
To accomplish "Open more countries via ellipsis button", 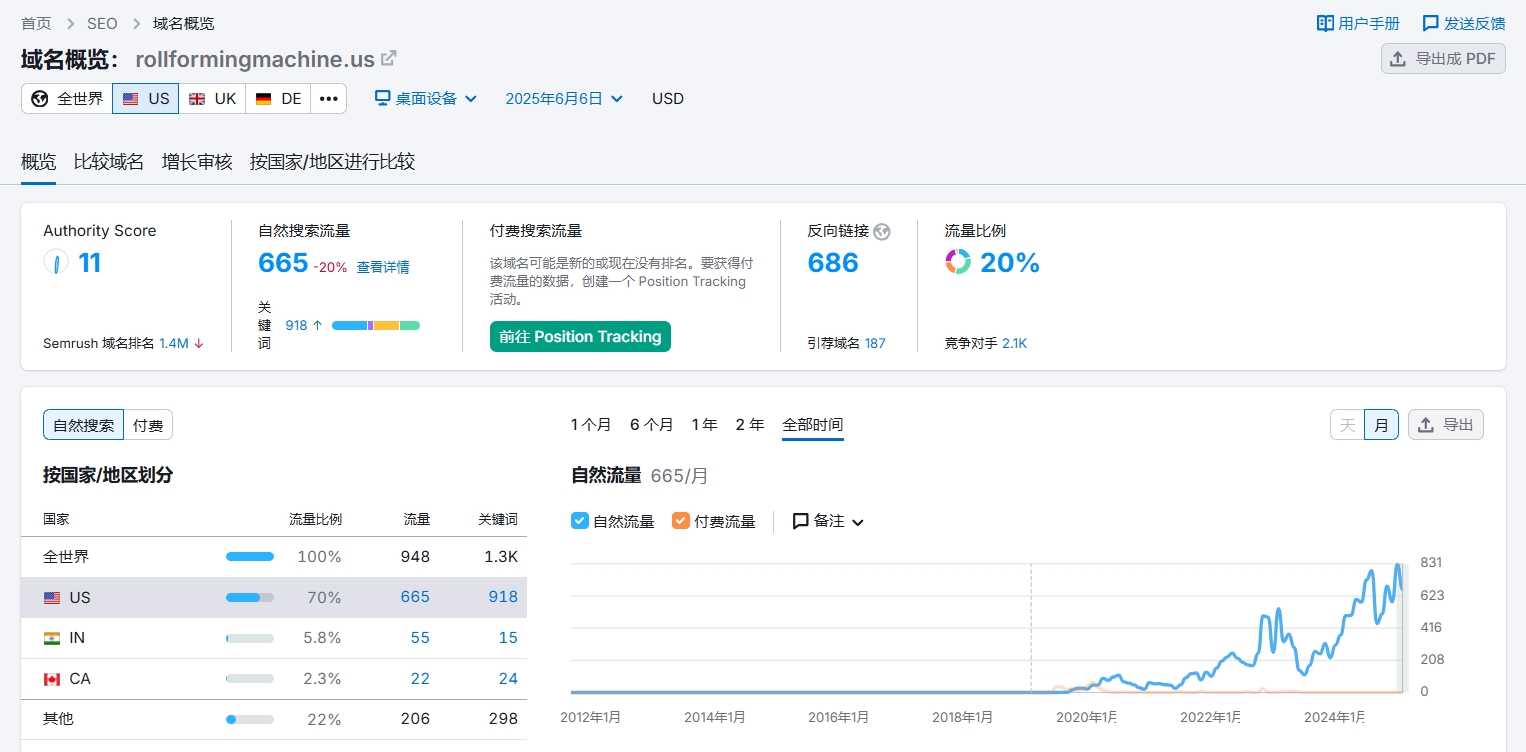I will (329, 99).
